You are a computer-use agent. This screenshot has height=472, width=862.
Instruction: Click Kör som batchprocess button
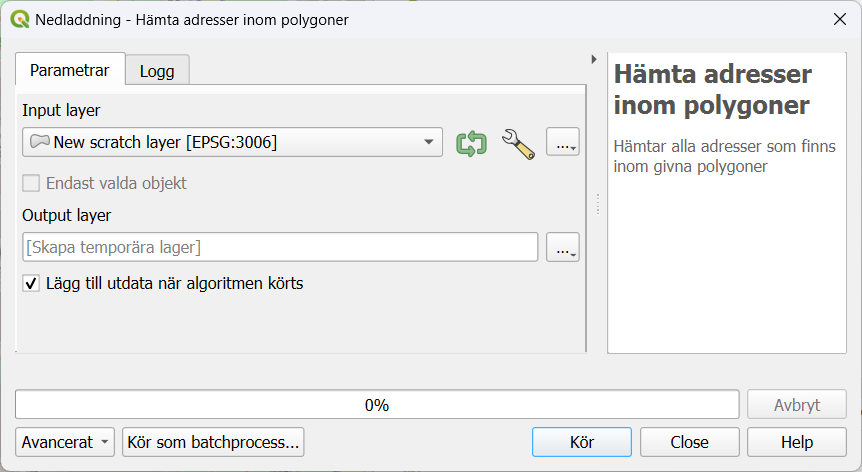point(213,442)
